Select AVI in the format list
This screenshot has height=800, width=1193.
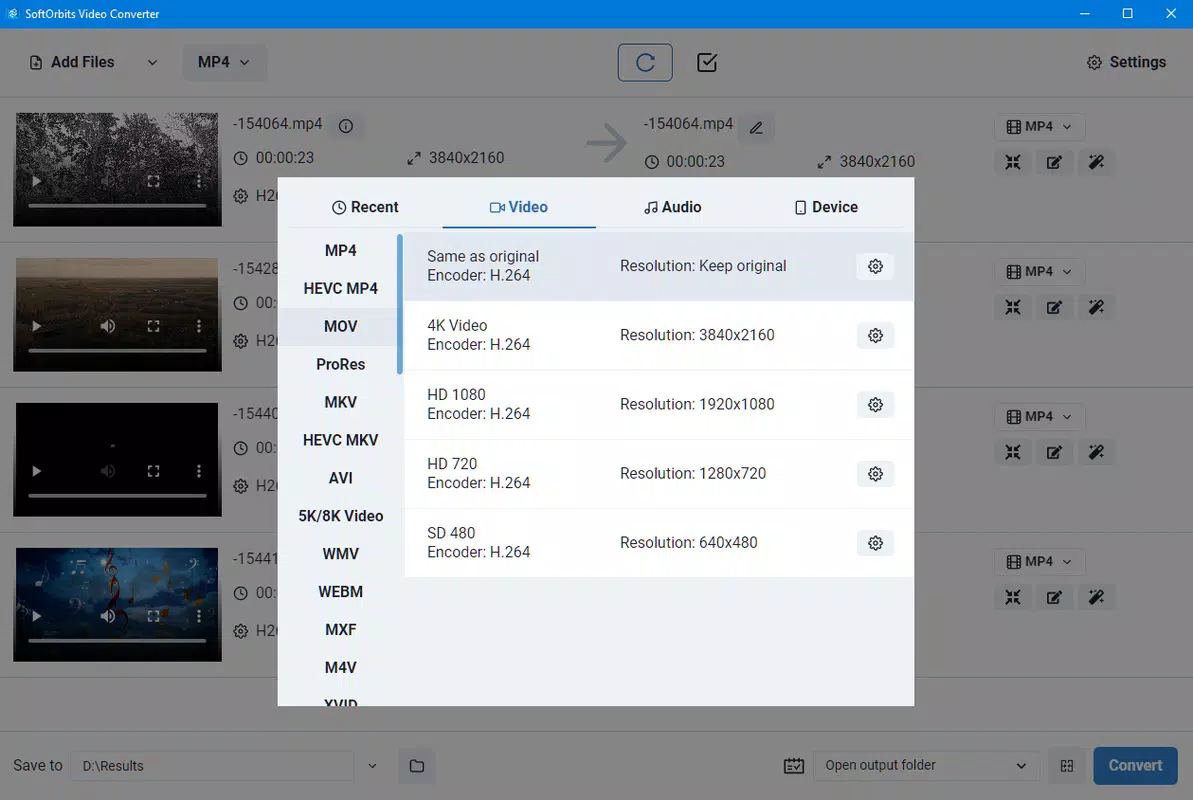[x=340, y=478]
